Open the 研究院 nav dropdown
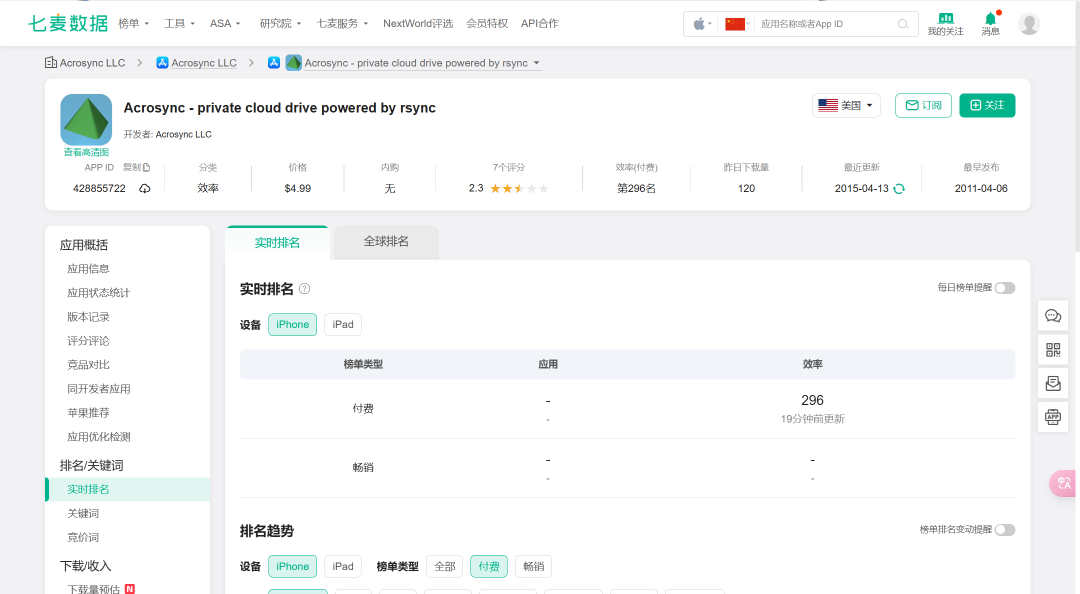The height and width of the screenshot is (594, 1080). (x=280, y=23)
